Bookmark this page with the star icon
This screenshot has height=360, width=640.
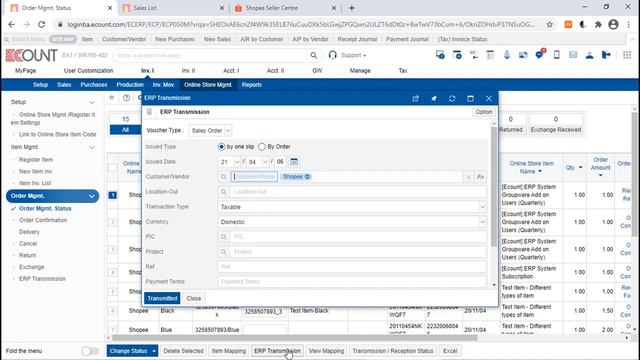[550, 24]
